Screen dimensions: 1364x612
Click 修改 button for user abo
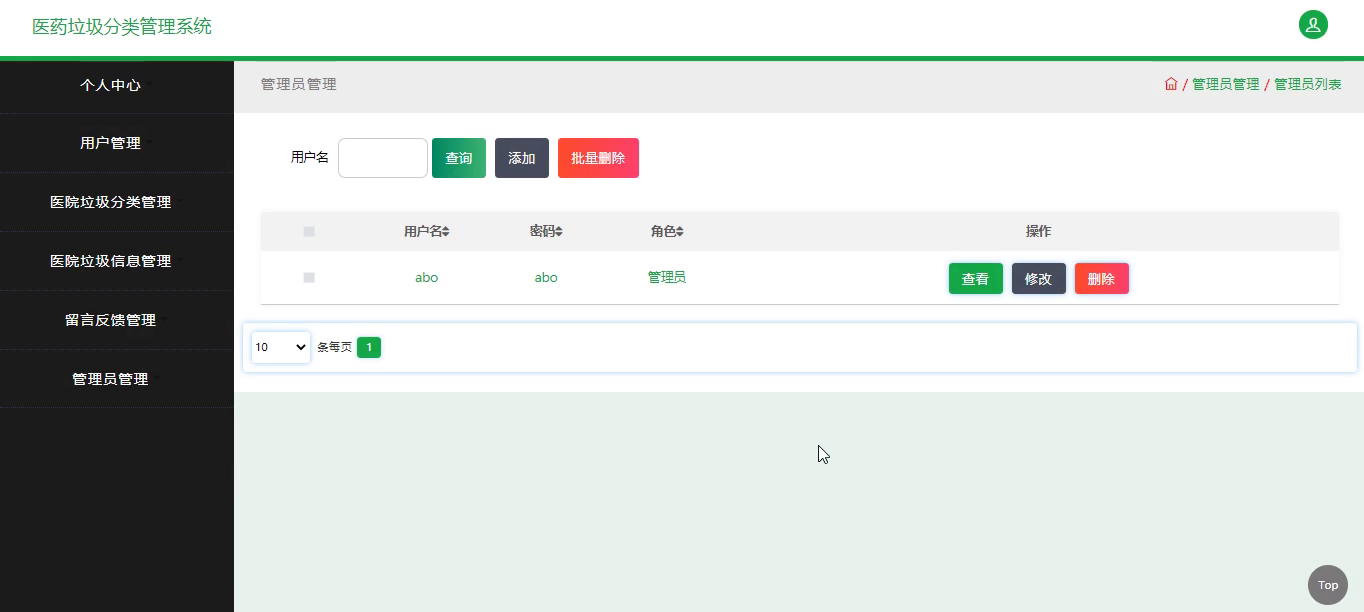click(x=1039, y=279)
